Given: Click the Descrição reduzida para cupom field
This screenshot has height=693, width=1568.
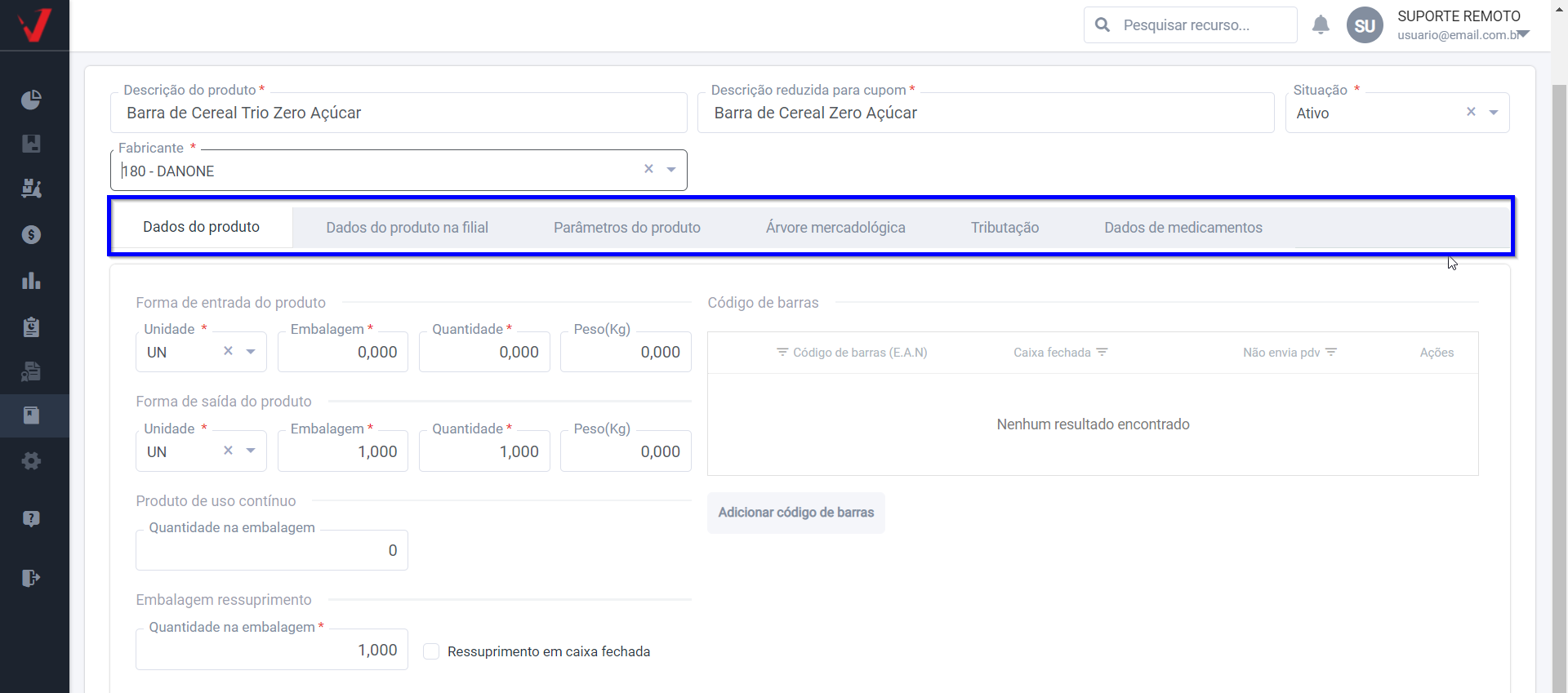Looking at the screenshot, I should pyautogui.click(x=986, y=113).
